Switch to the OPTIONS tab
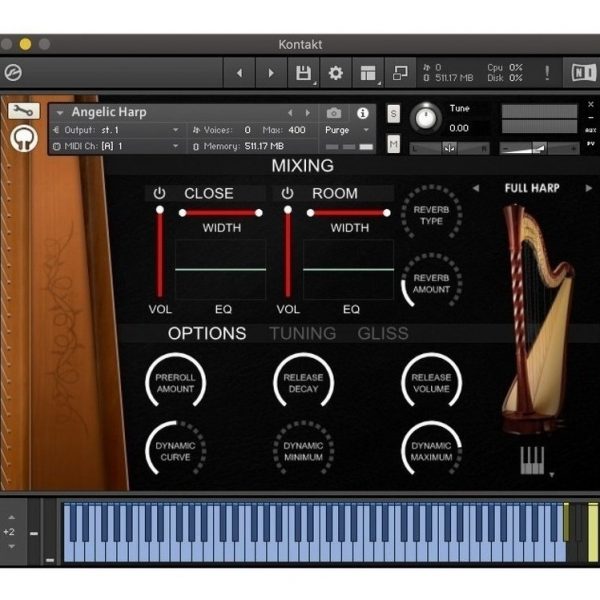Image resolution: width=600 pixels, height=600 pixels. click(x=207, y=333)
